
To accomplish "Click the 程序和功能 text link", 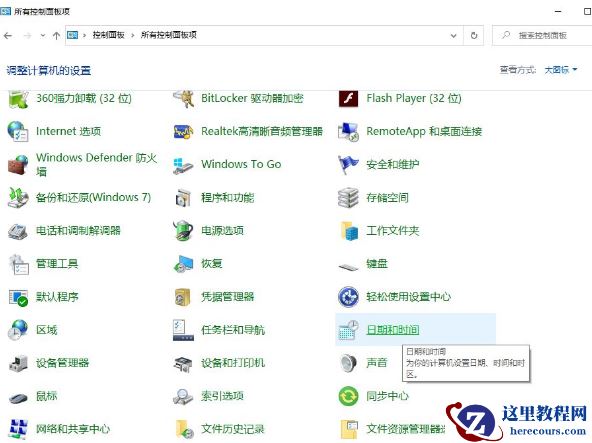I will [228, 198].
